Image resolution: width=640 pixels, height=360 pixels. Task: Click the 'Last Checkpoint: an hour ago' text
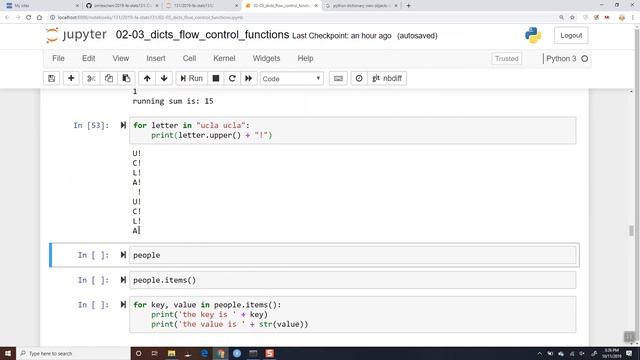[x=342, y=36]
